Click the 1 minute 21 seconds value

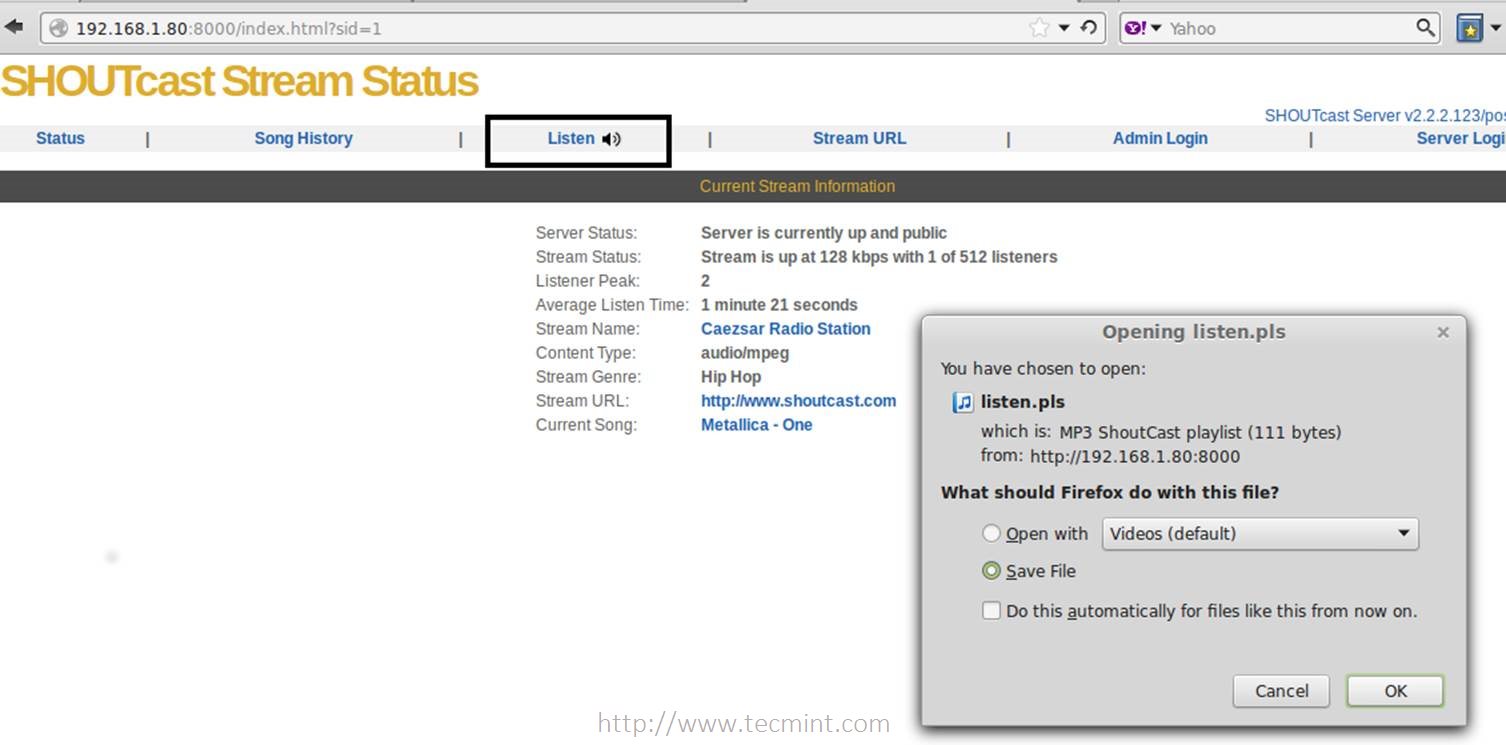(x=779, y=305)
